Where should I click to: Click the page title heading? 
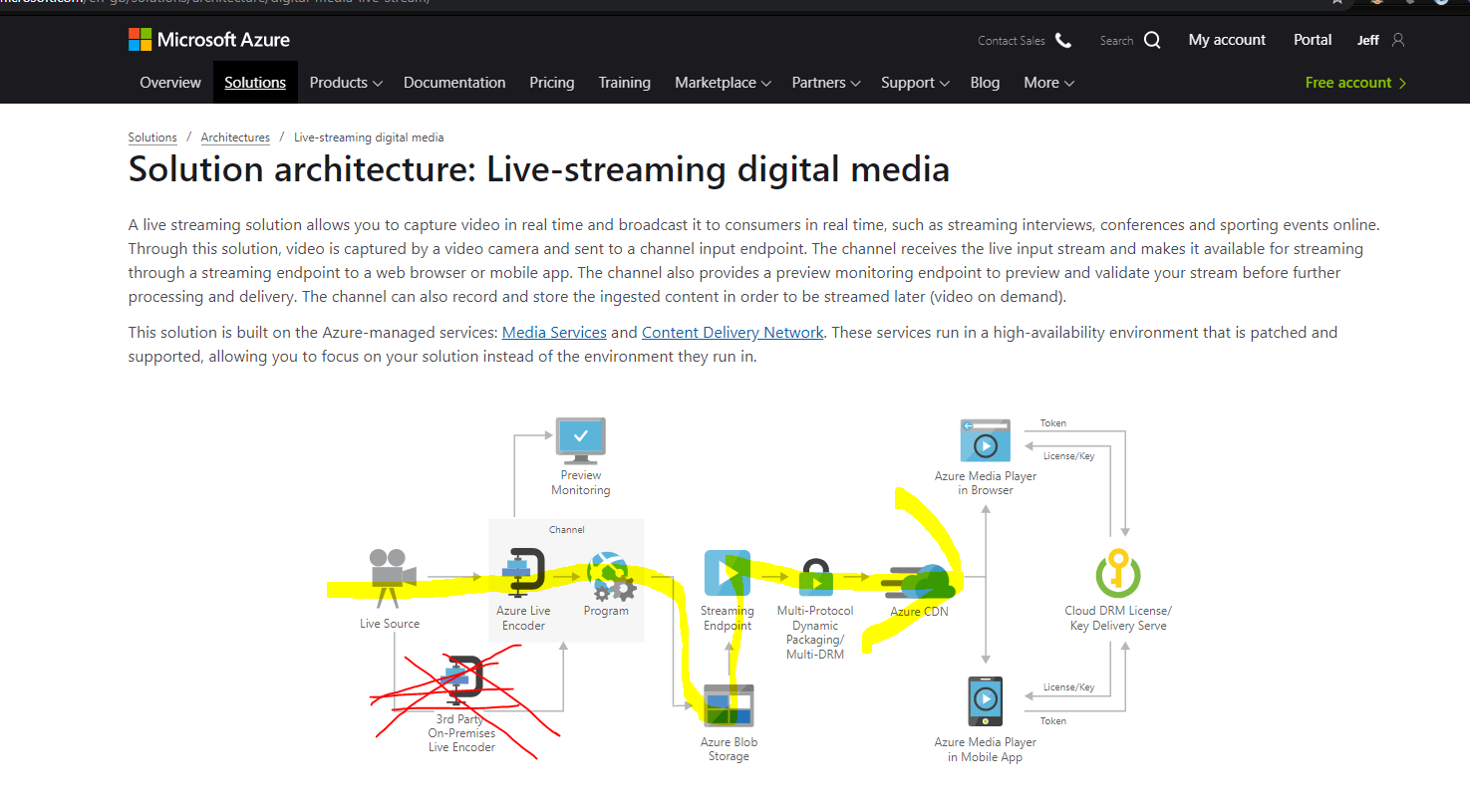pyautogui.click(x=539, y=169)
